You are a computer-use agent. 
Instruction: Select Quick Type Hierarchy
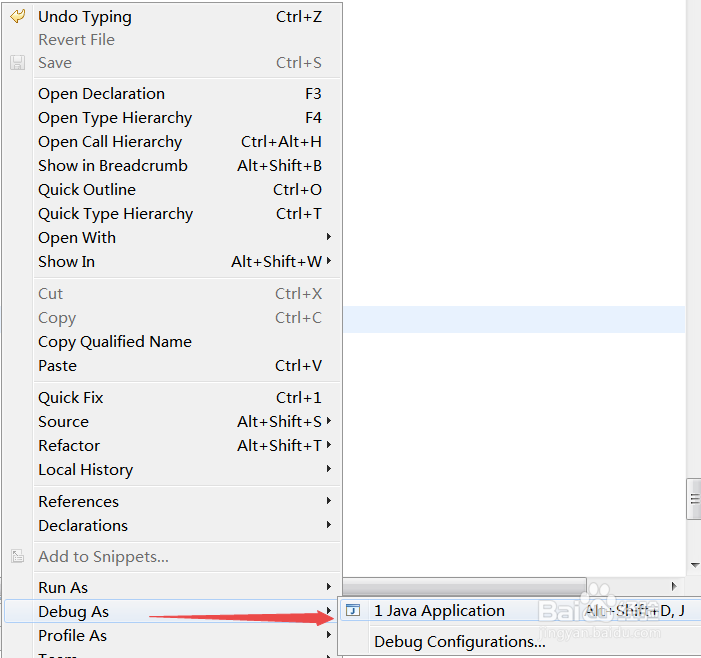coord(187,214)
